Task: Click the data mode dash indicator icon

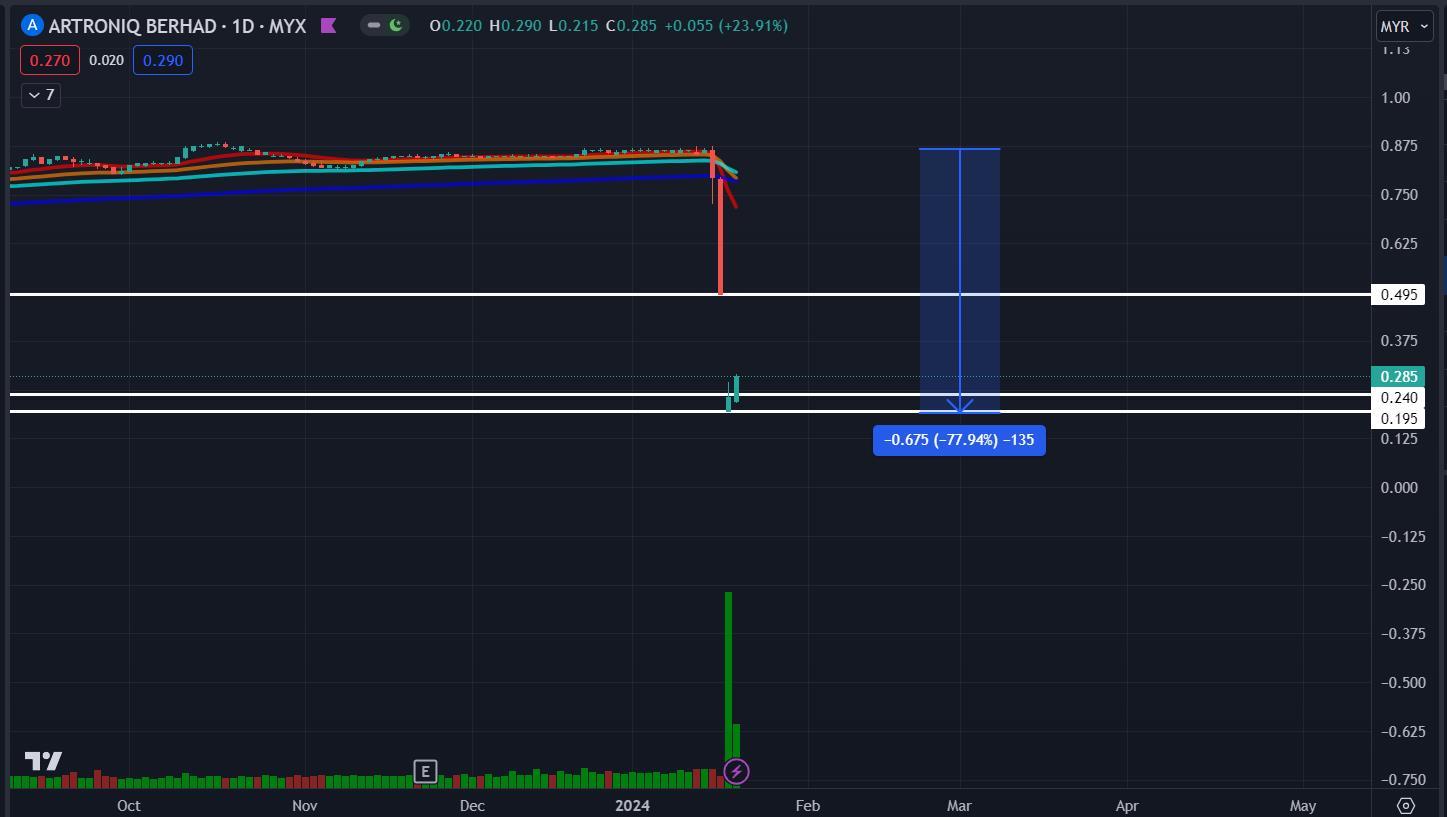Action: (374, 25)
